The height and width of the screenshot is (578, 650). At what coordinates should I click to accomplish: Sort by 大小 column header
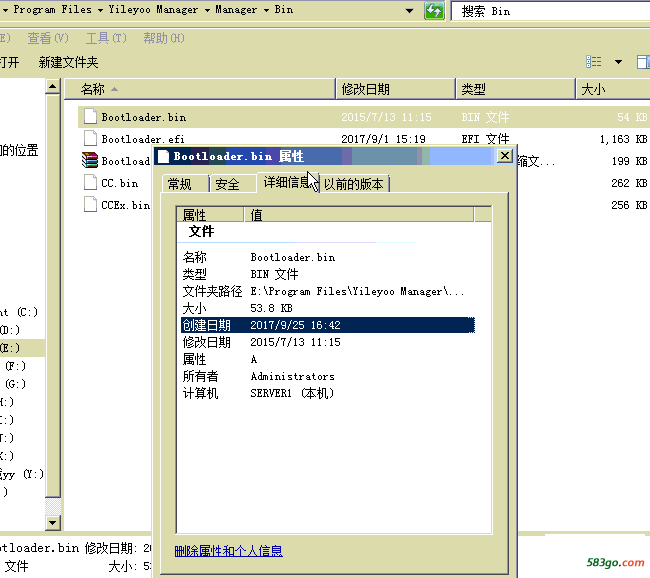(613, 89)
